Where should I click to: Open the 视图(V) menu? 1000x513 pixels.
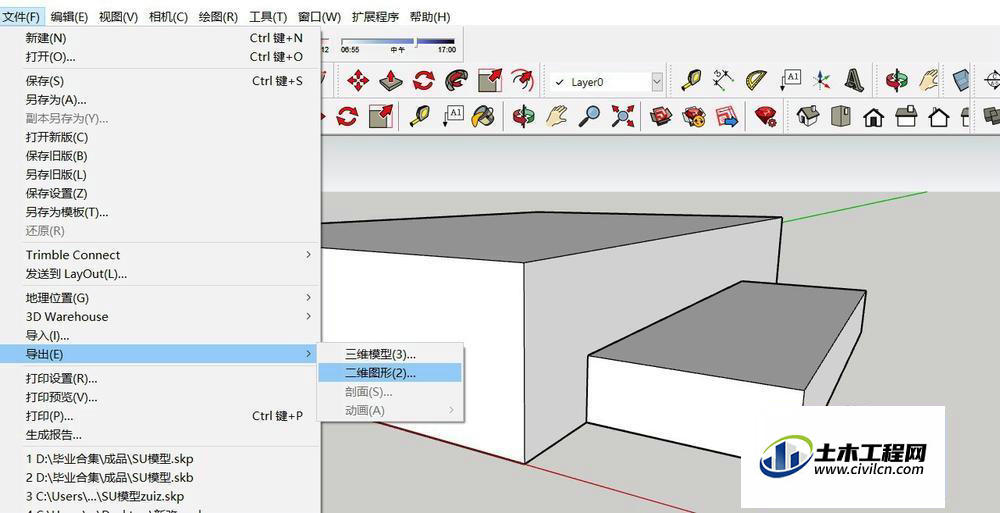click(x=119, y=17)
